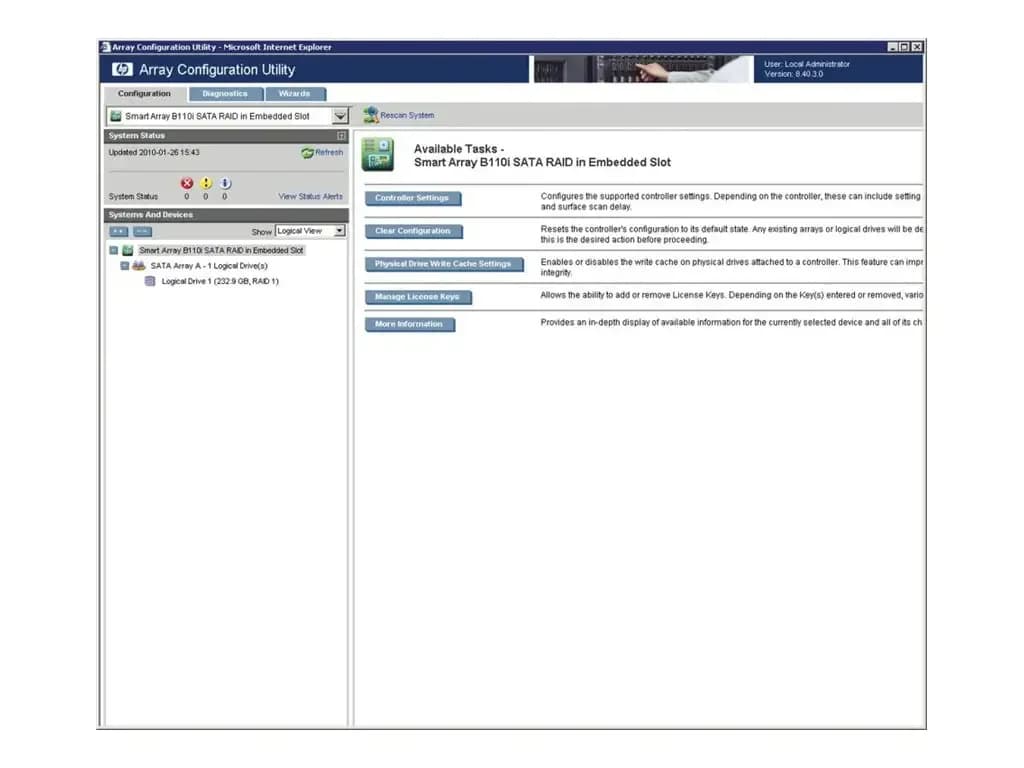Collapse the Smart Array B110i tree node
This screenshot has height=768, width=1024.
point(114,251)
